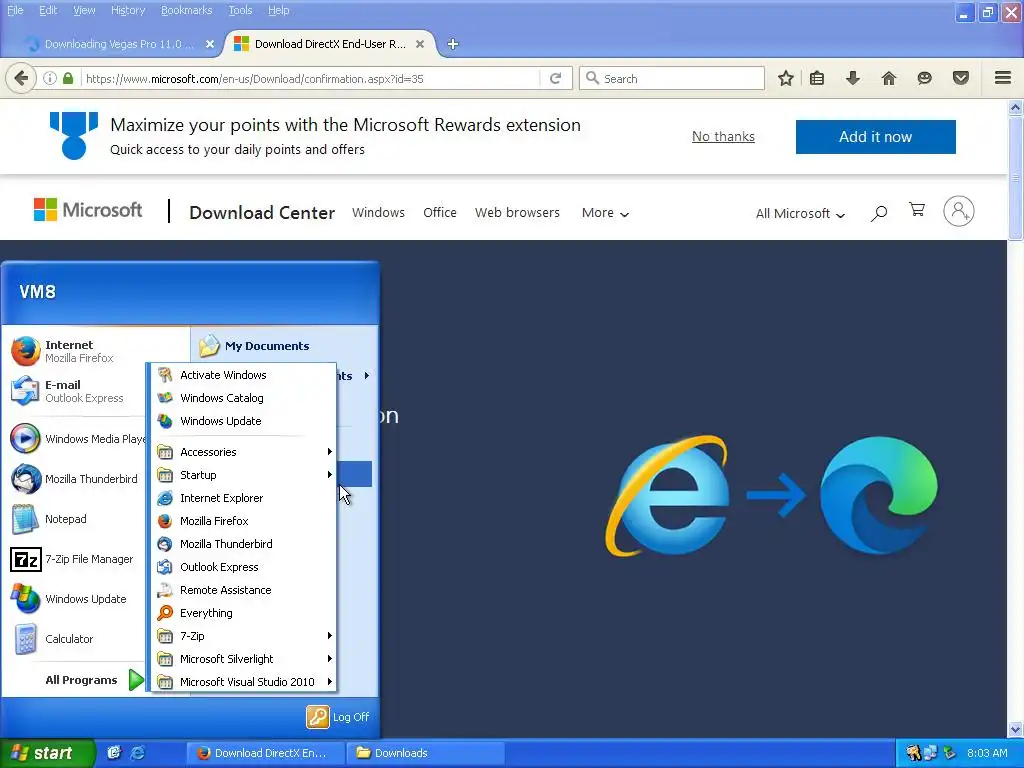
Task: Expand the Startup submenu
Action: tap(241, 475)
